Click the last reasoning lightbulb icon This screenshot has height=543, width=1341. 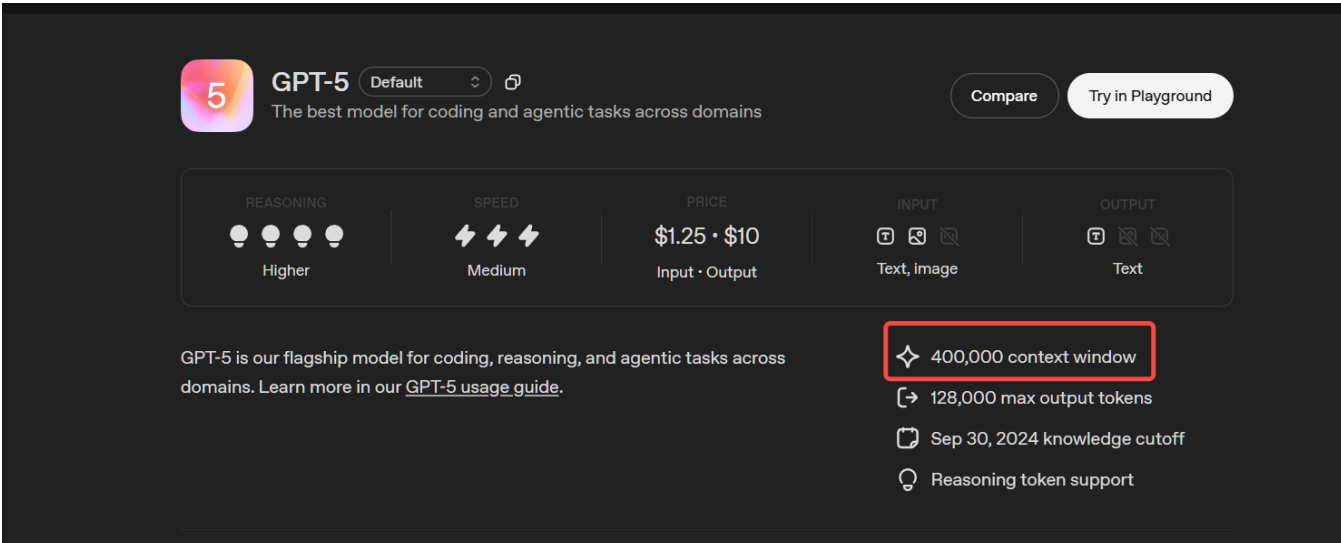pos(334,236)
